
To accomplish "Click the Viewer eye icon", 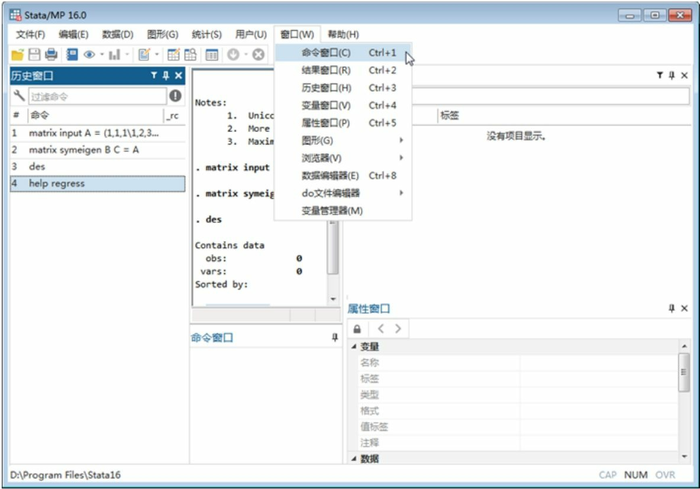I will [x=89, y=54].
